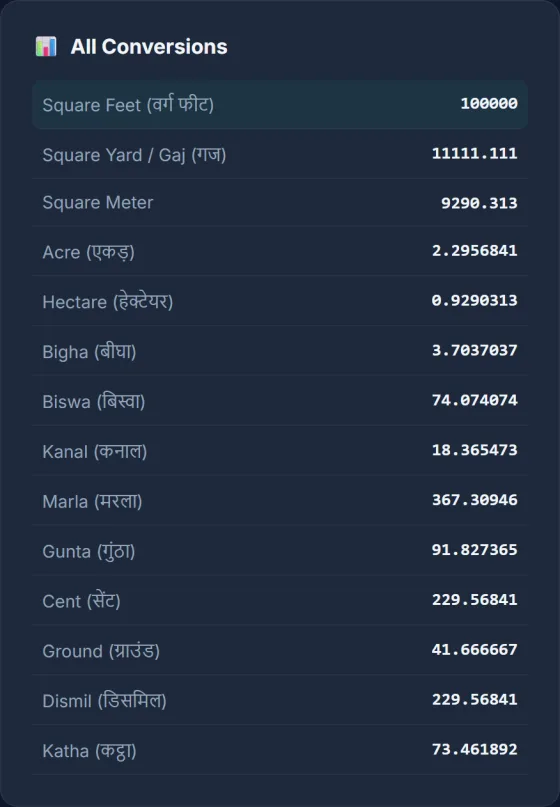Click the value 91.827365
Image resolution: width=560 pixels, height=807 pixels.
point(475,550)
